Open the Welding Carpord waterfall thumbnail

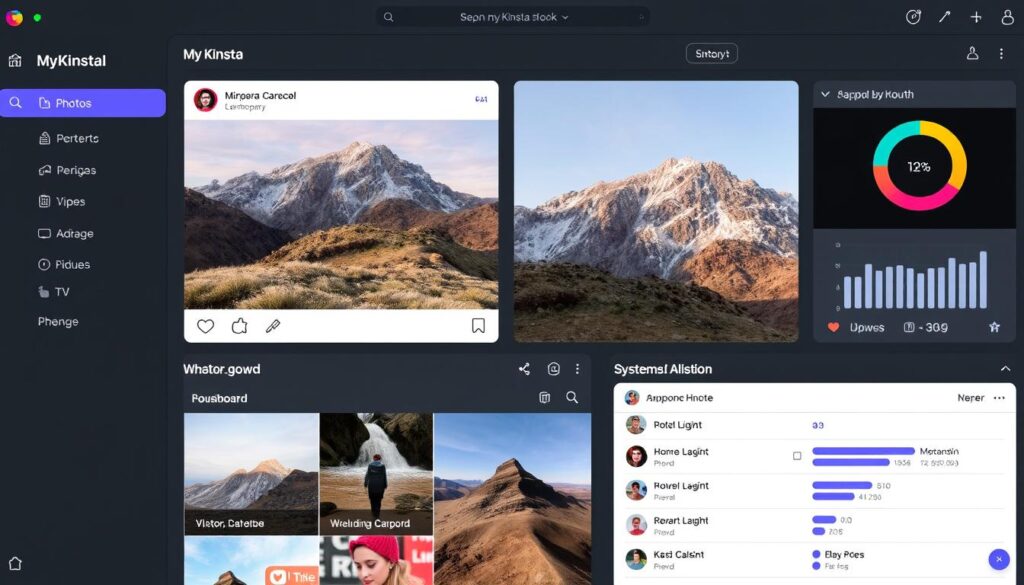(x=376, y=474)
